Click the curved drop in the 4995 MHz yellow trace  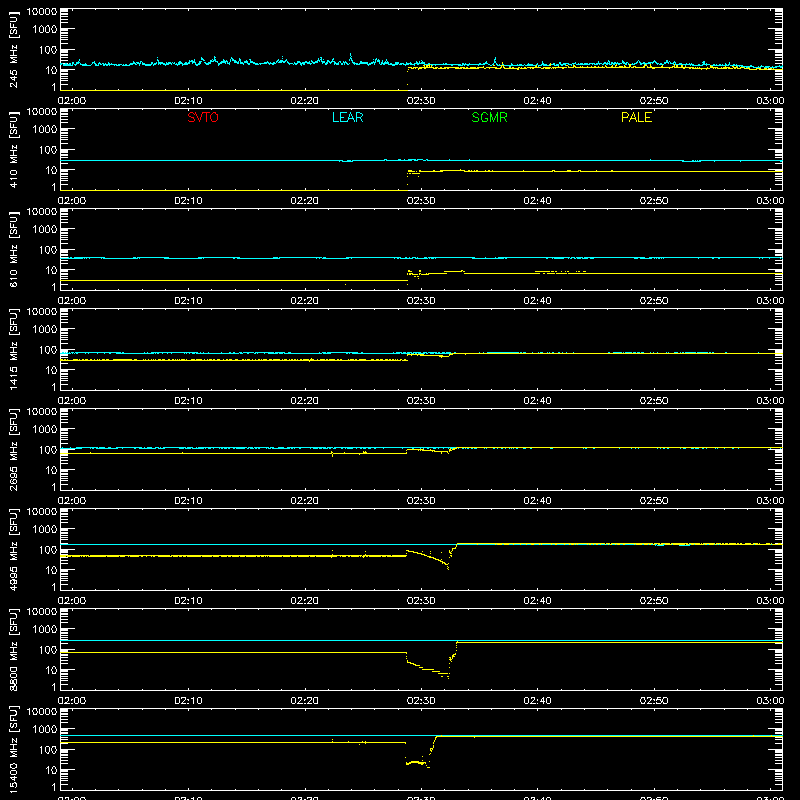429,558
